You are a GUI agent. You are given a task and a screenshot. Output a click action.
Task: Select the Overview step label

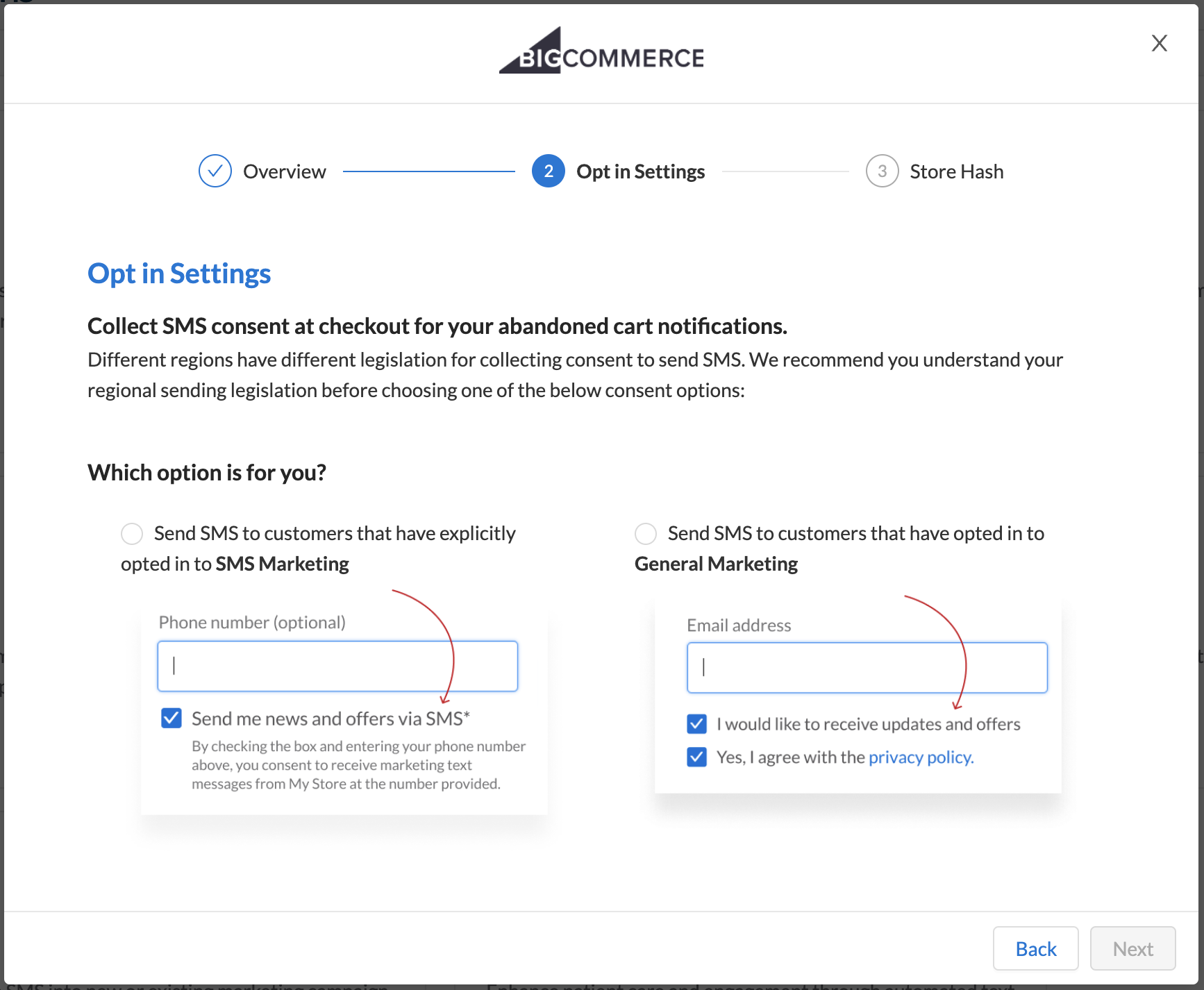click(284, 171)
